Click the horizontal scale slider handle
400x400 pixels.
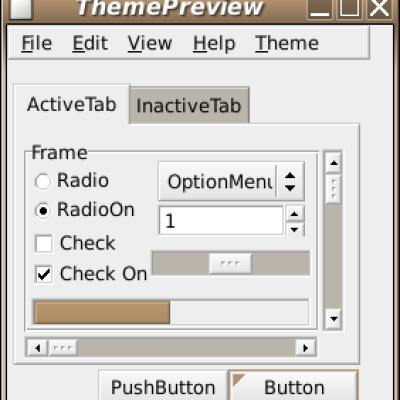click(230, 264)
